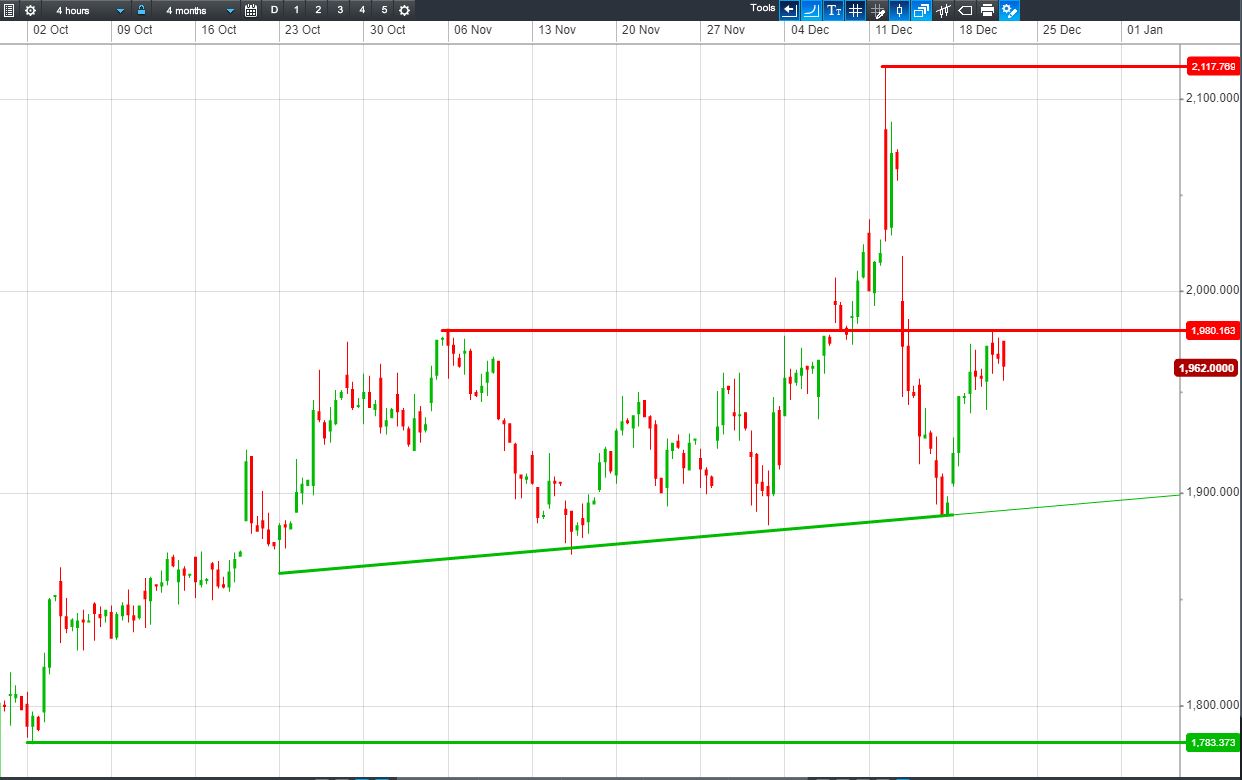
Task: Switch to chart preset 4
Action: 362,10
